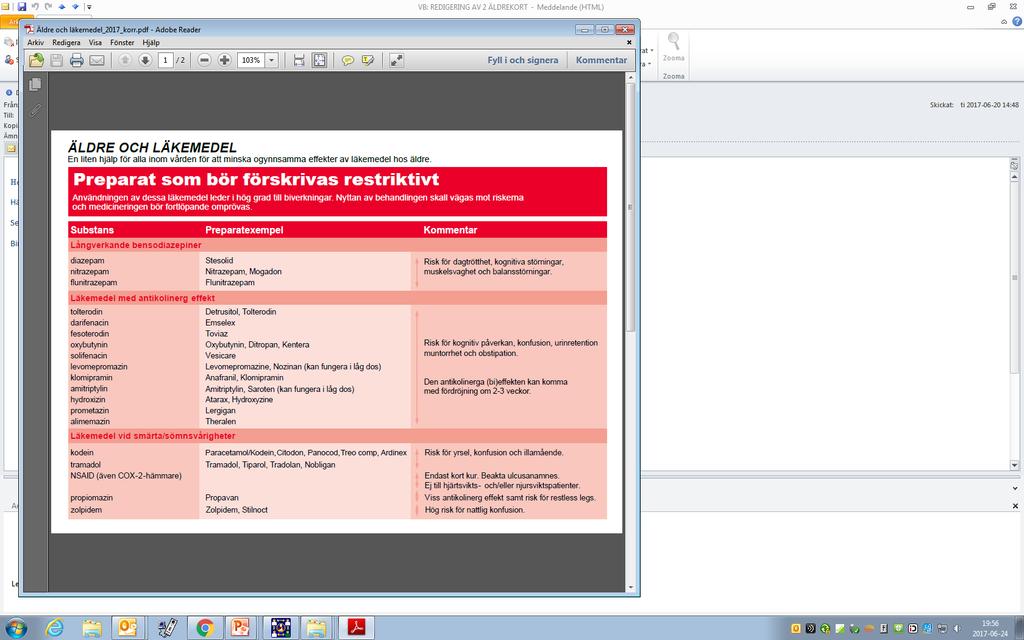
Task: Click the 'Läkemedel vid smärta/sömnsvårigheter' section header
Action: 153,436
